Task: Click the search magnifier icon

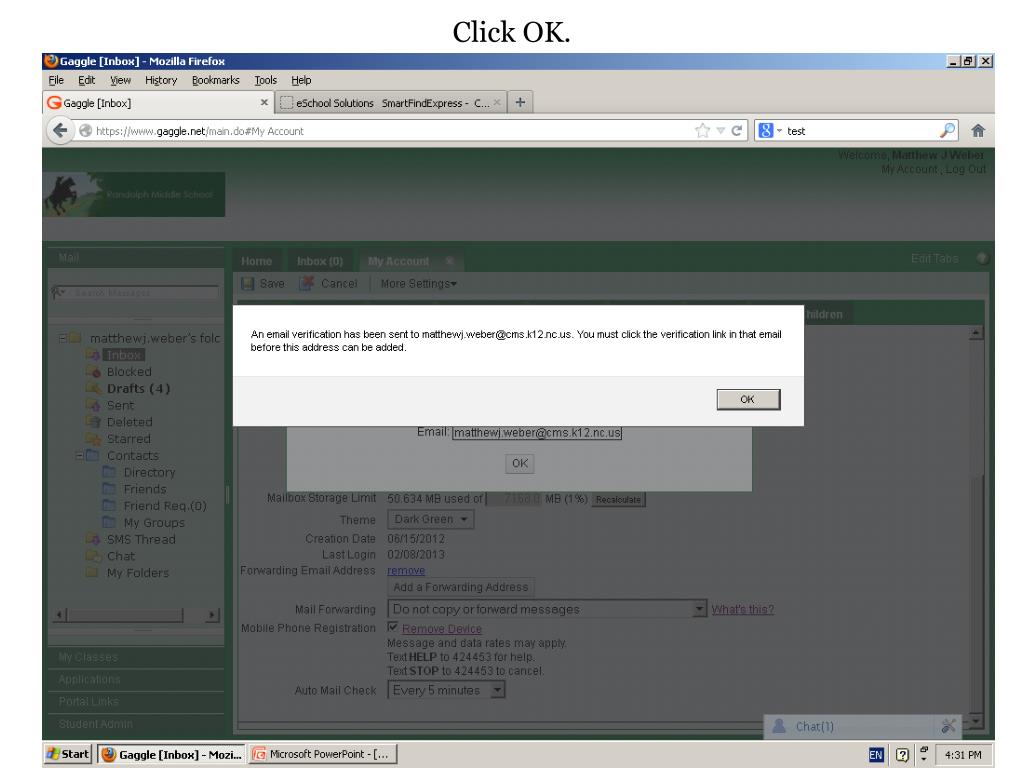Action: tap(947, 131)
